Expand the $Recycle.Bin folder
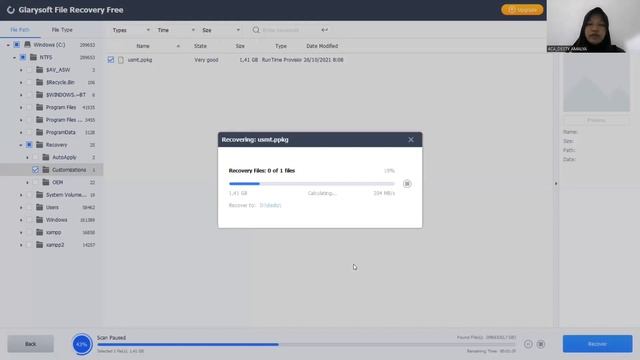640x360 pixels. pyautogui.click(x=21, y=82)
